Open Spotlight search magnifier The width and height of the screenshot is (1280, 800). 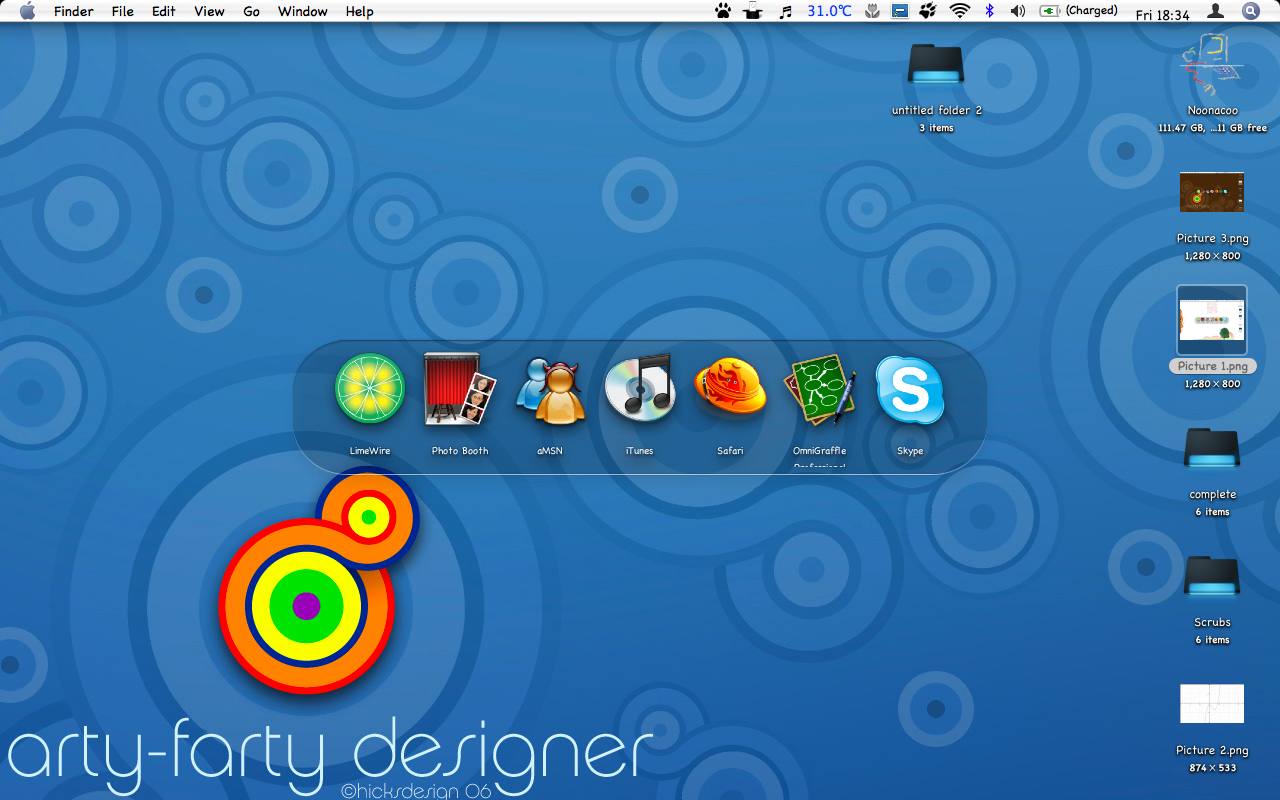[x=1251, y=11]
